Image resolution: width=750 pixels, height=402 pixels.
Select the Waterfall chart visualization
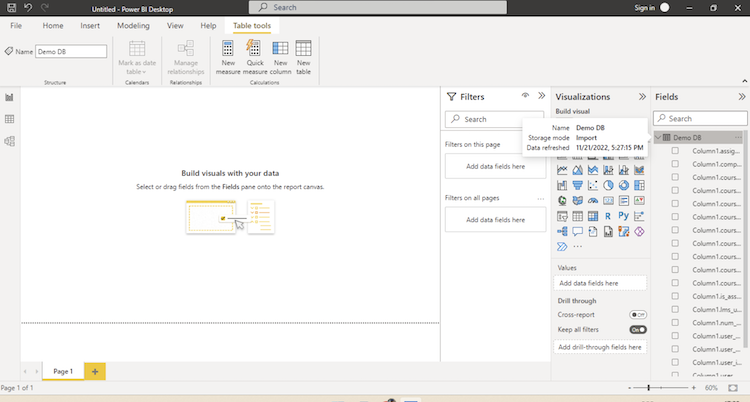562,185
